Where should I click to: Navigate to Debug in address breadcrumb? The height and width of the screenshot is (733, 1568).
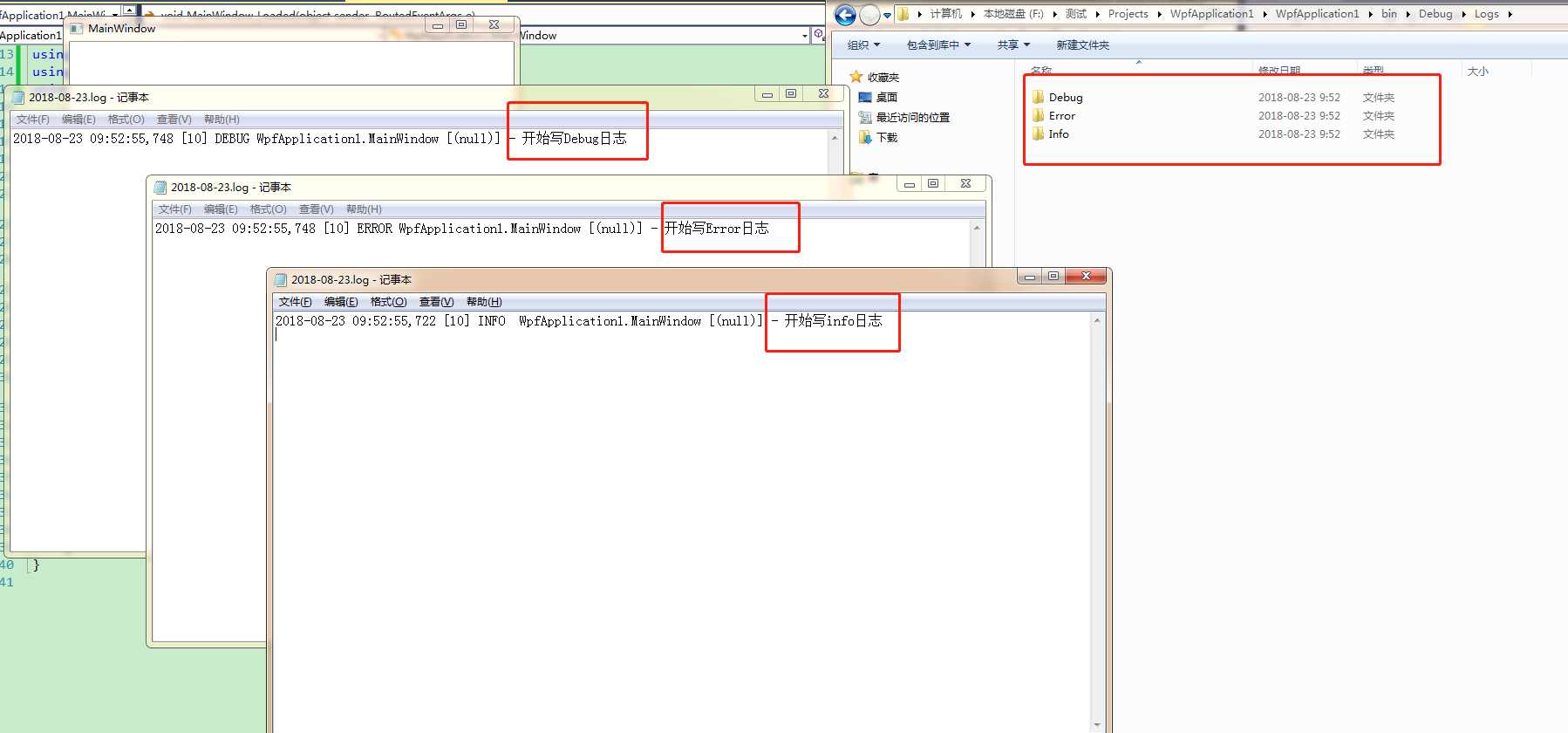[x=1435, y=14]
